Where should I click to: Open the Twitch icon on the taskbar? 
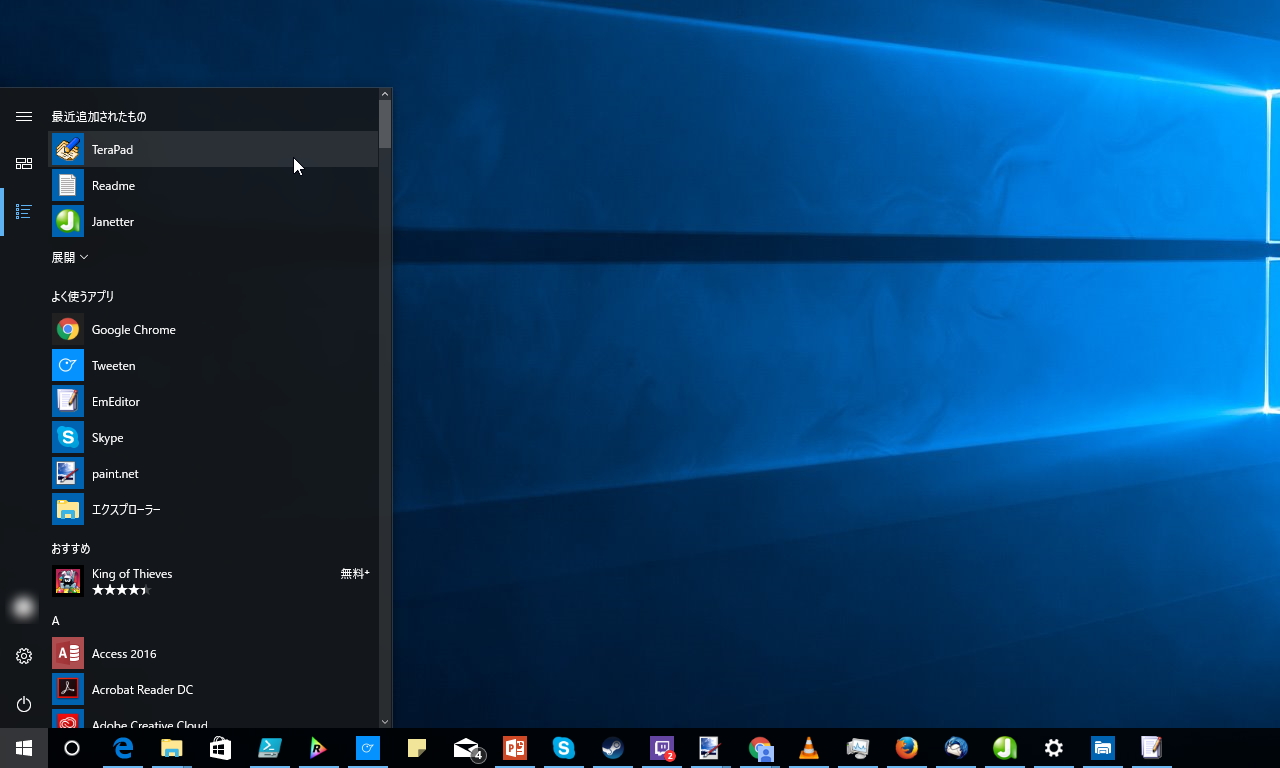tap(662, 748)
